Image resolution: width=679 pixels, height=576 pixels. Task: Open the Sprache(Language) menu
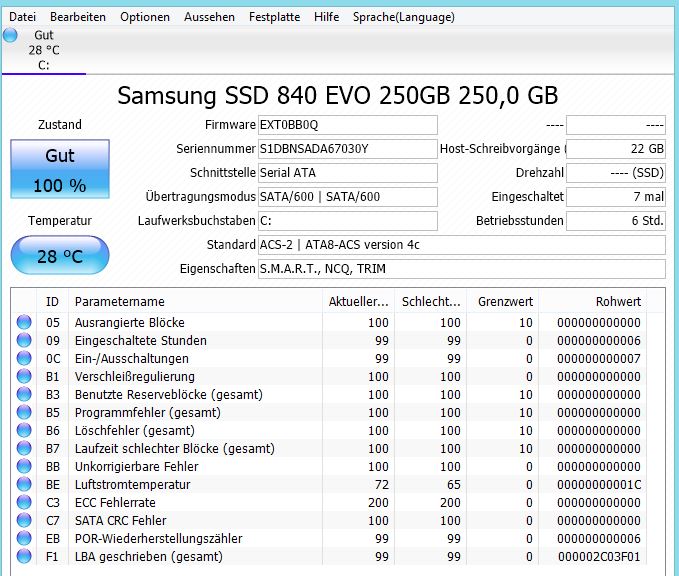(404, 17)
